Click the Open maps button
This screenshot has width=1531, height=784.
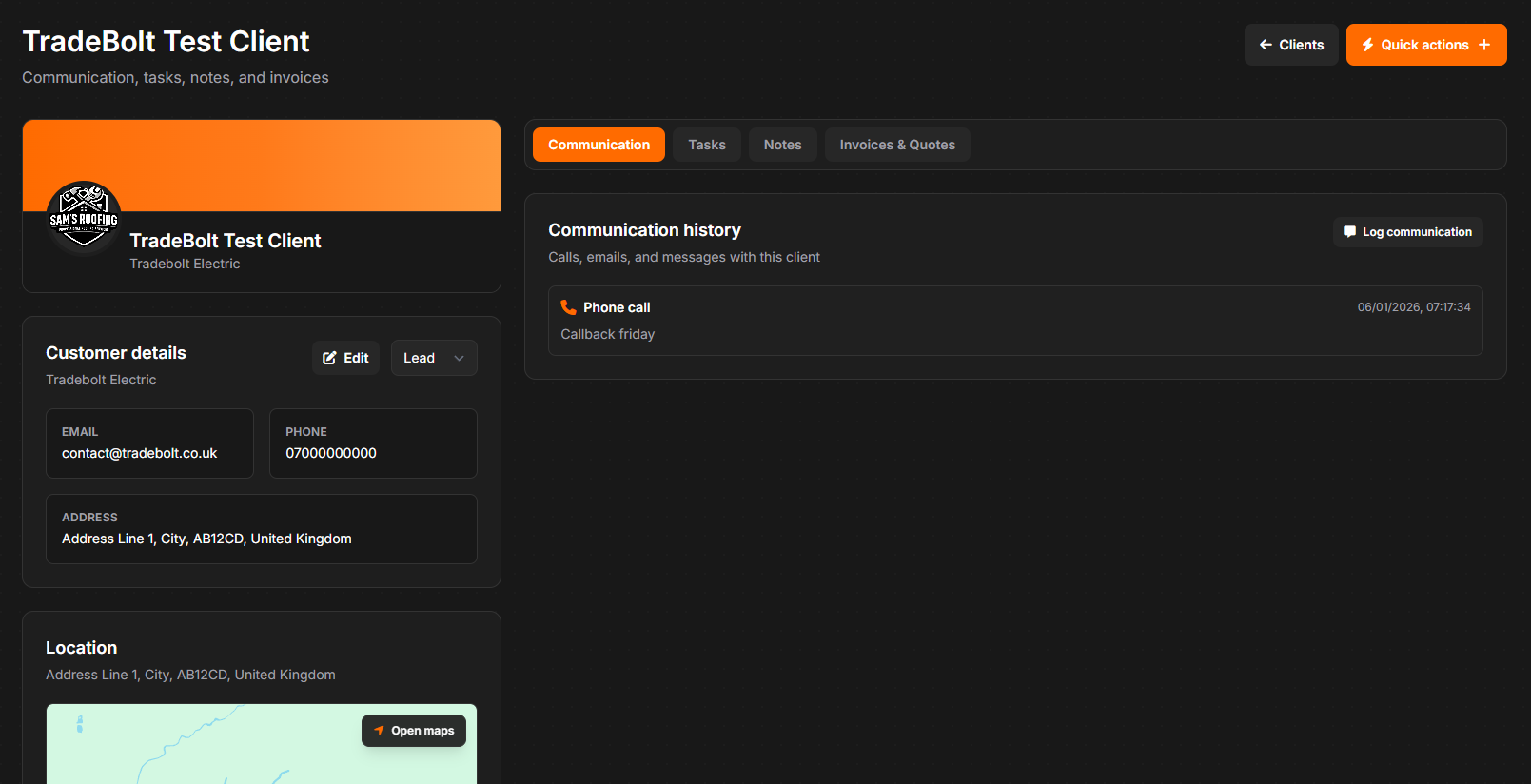pyautogui.click(x=414, y=731)
